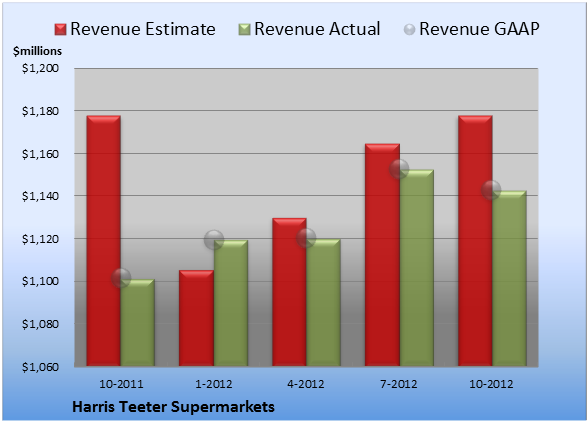The image size is (588, 422).
Task: Select the red estimate bar for 7-2012
Action: tap(382, 255)
